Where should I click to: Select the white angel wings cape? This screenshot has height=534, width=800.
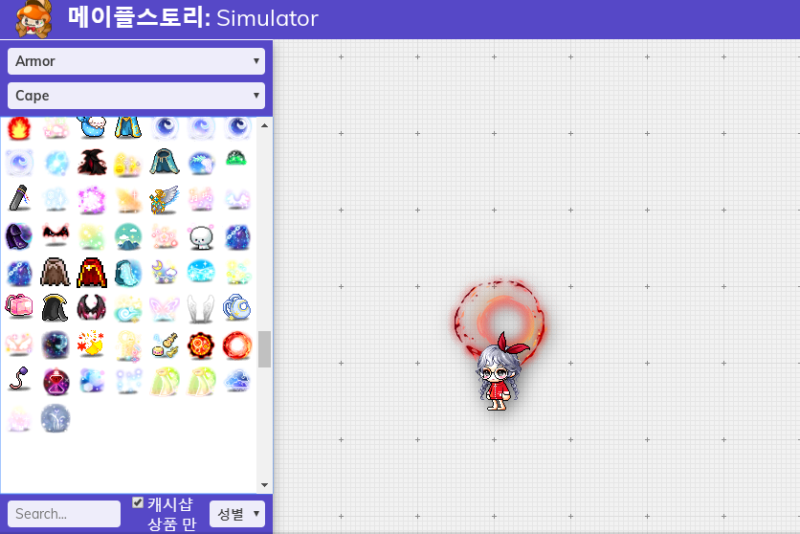tap(201, 309)
